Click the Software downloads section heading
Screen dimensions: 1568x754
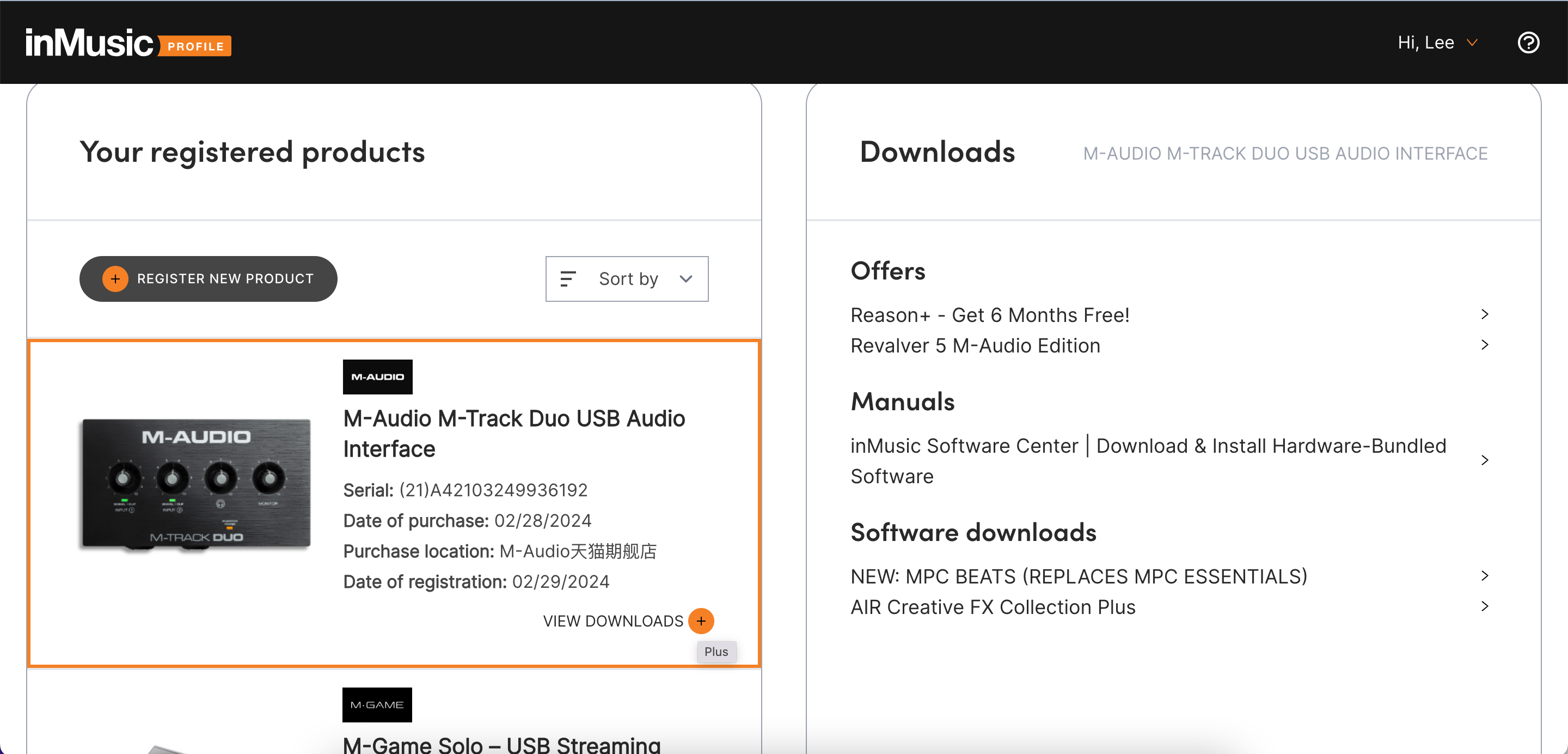[973, 532]
